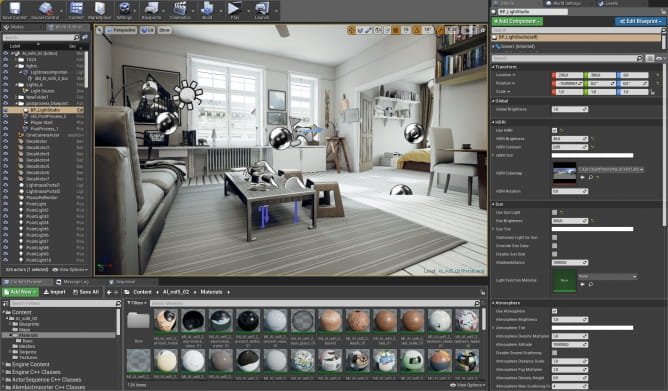Viewport: 668px width, 391px height.
Task: Click the World Outliner search field
Action: pos(41,37)
